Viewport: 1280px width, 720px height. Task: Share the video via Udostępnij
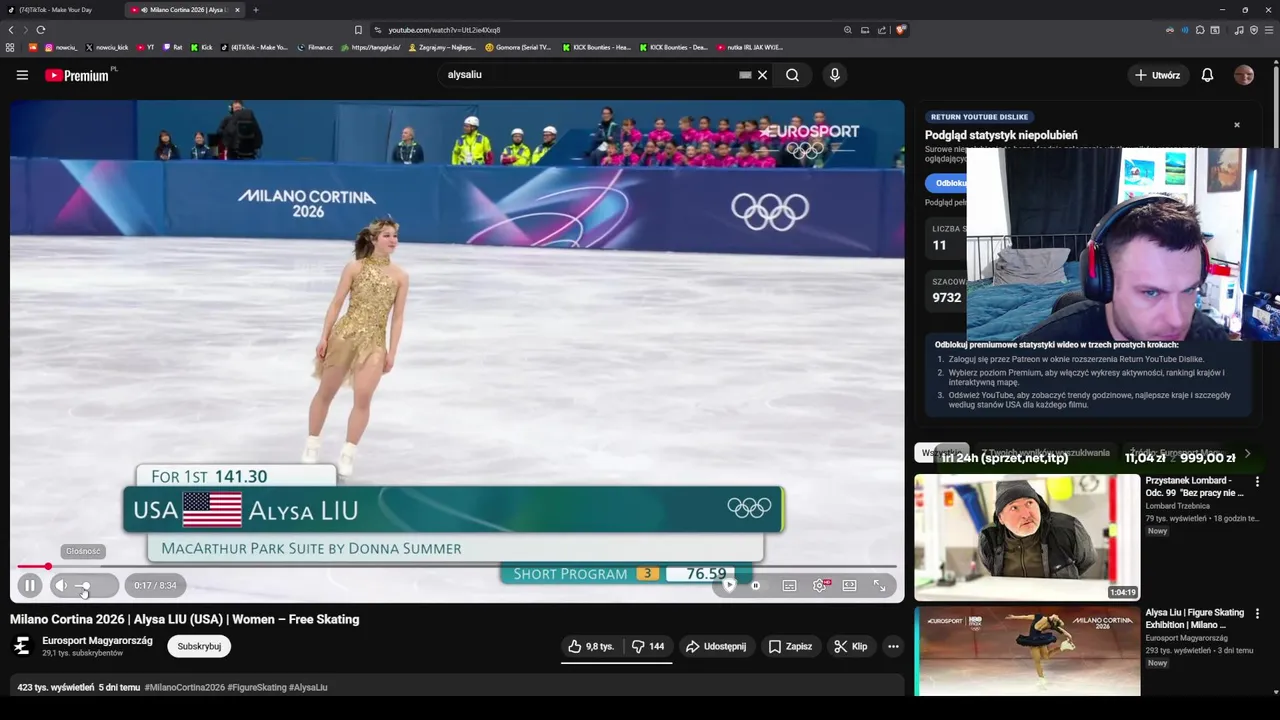tap(716, 647)
